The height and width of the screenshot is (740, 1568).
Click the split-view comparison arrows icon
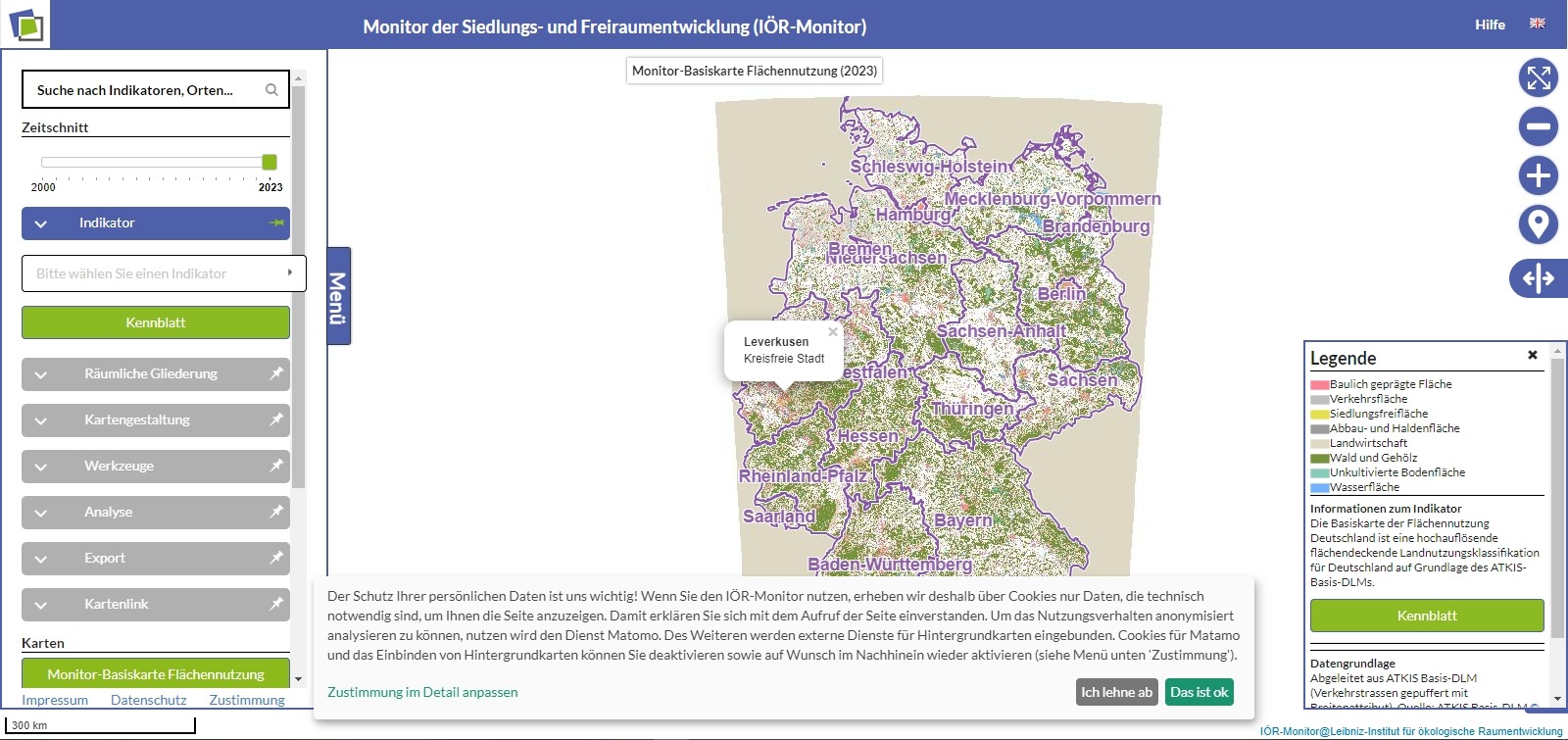click(x=1538, y=278)
